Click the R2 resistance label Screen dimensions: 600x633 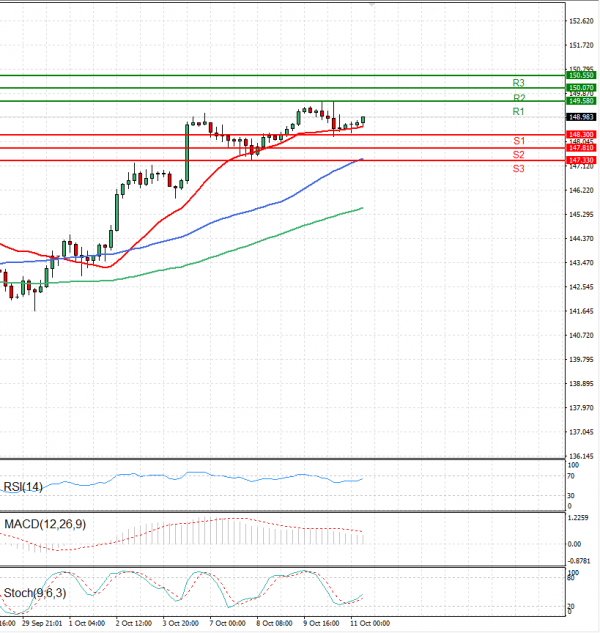[x=519, y=98]
